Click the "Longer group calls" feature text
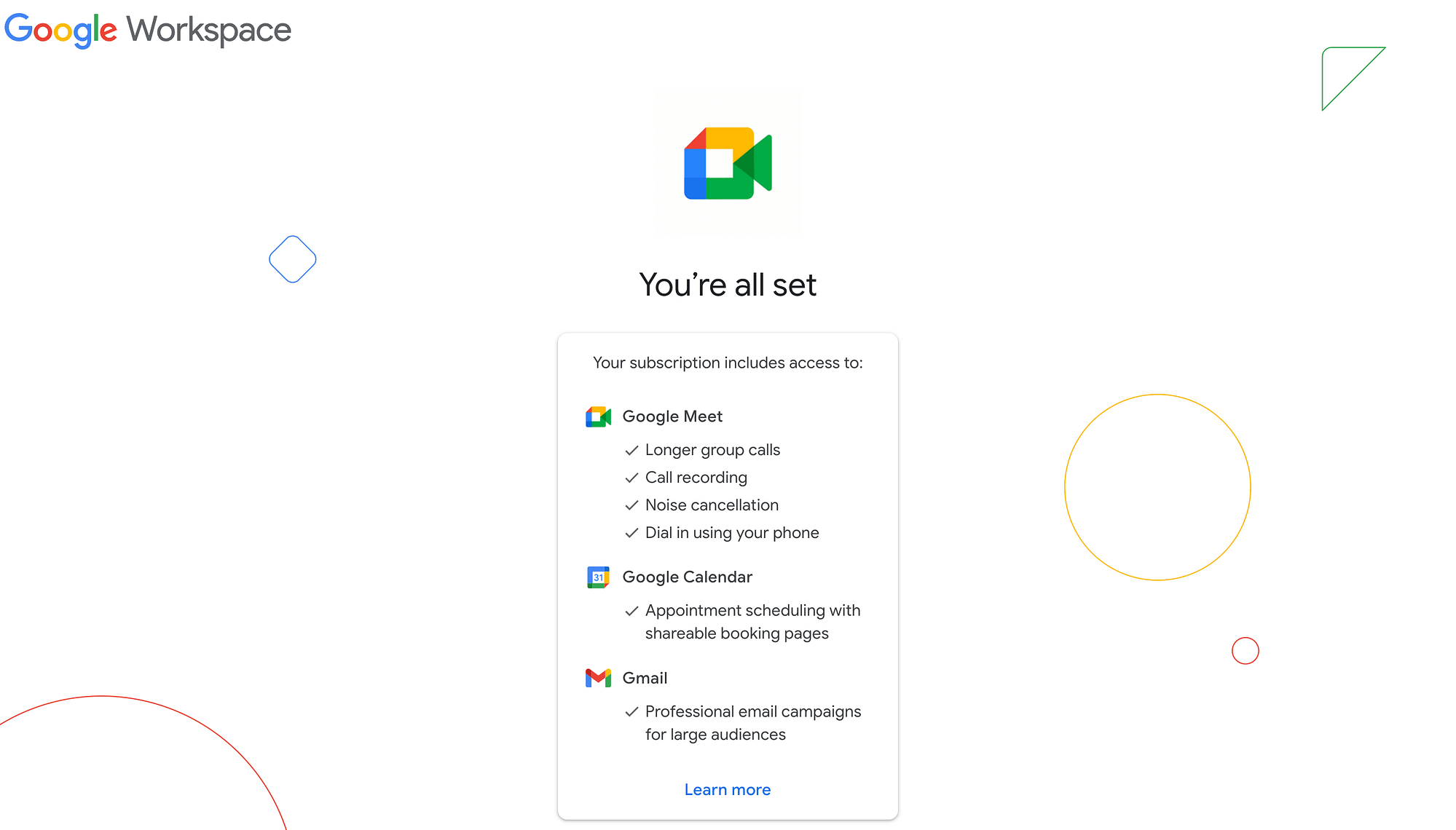This screenshot has height=830, width=1456. coord(712,450)
